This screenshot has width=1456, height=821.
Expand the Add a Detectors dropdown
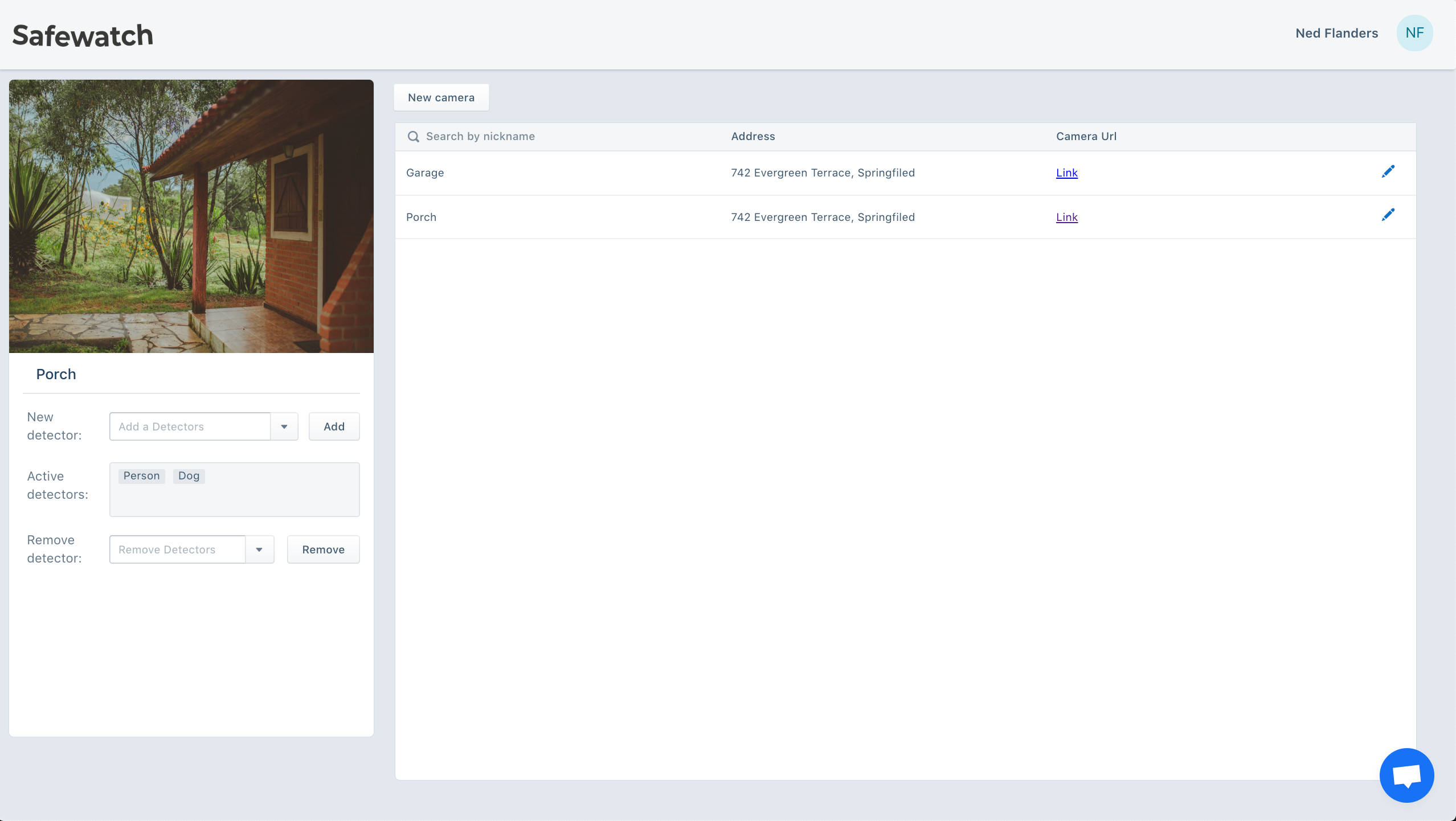tap(284, 426)
